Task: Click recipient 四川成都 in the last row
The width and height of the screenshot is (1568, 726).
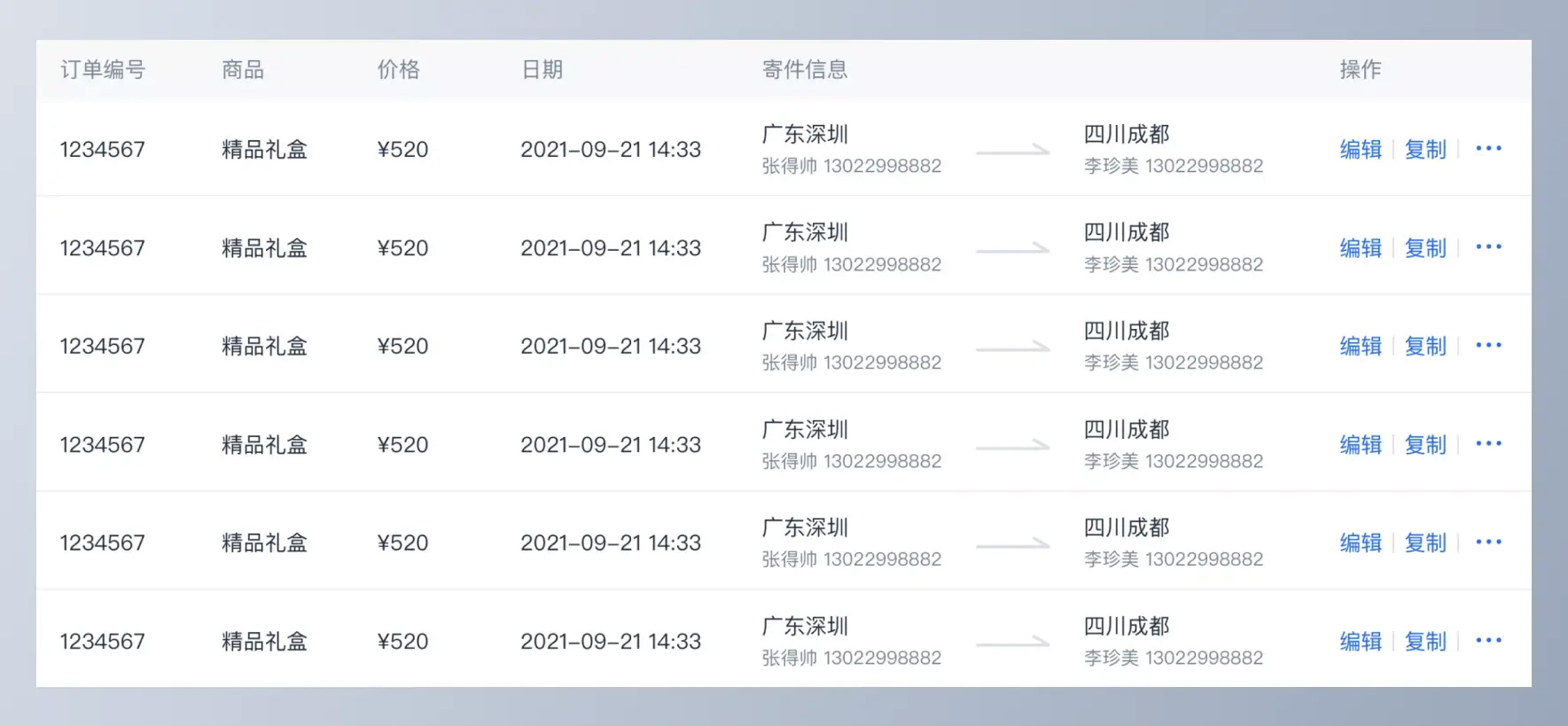Action: pos(1127,626)
